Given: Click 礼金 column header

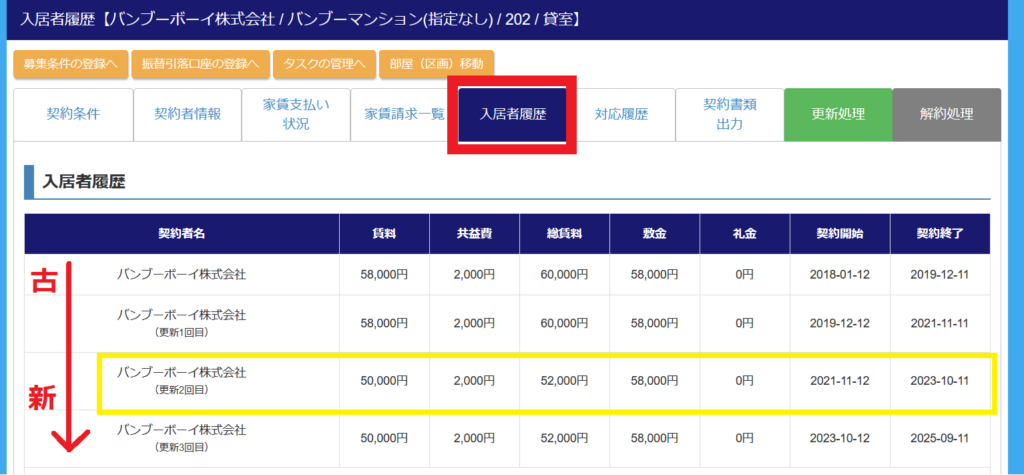Looking at the screenshot, I should click(x=744, y=234).
